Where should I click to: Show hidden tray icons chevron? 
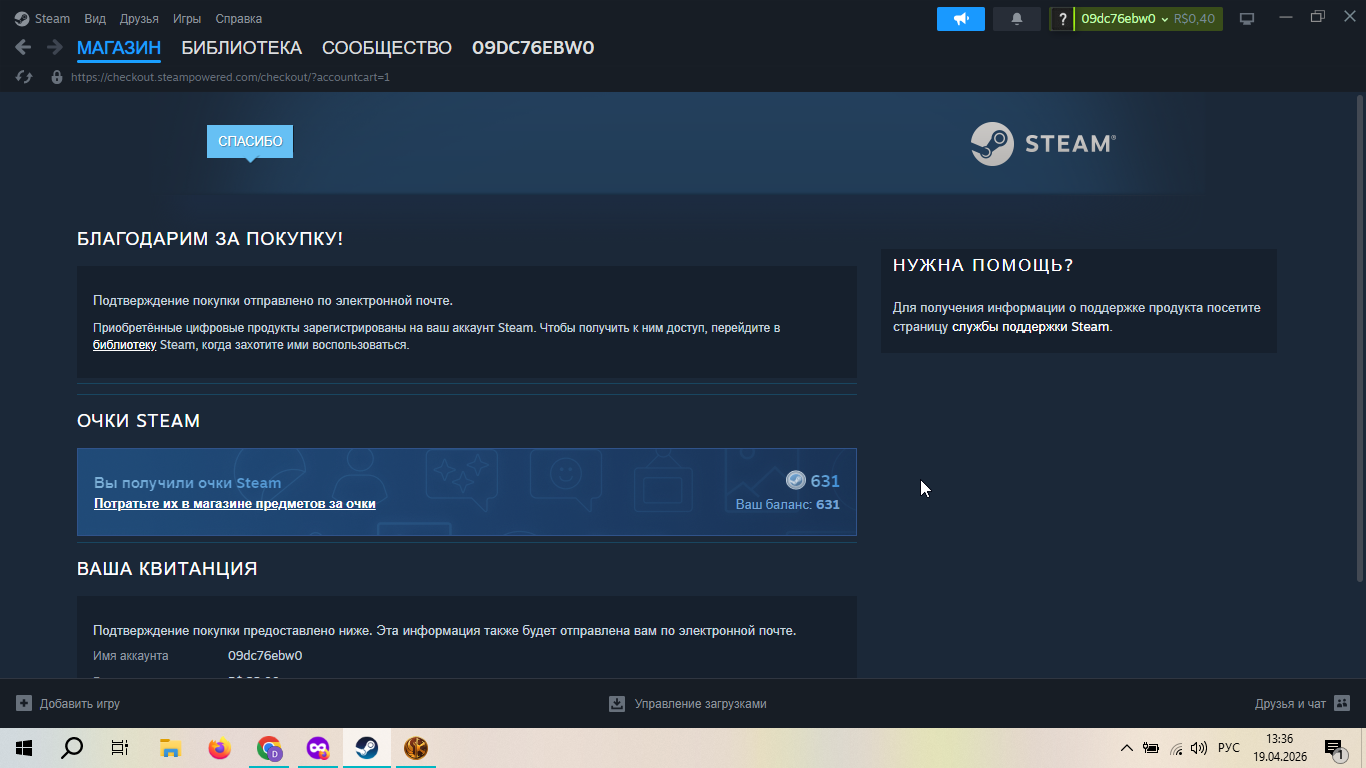[x=1127, y=748]
